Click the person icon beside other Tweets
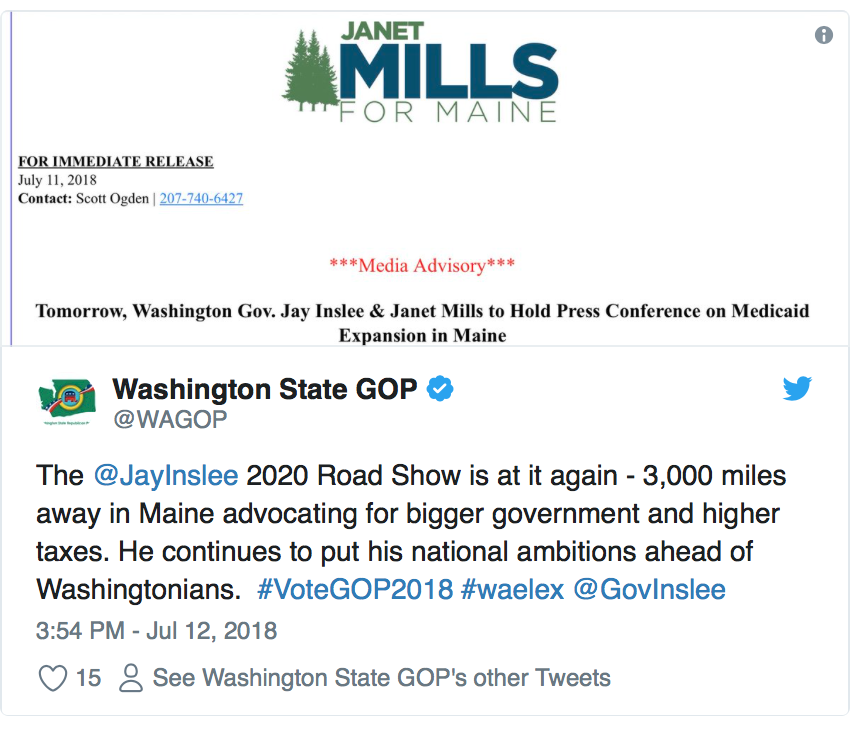Image resolution: width=856 pixels, height=730 pixels. tap(131, 678)
